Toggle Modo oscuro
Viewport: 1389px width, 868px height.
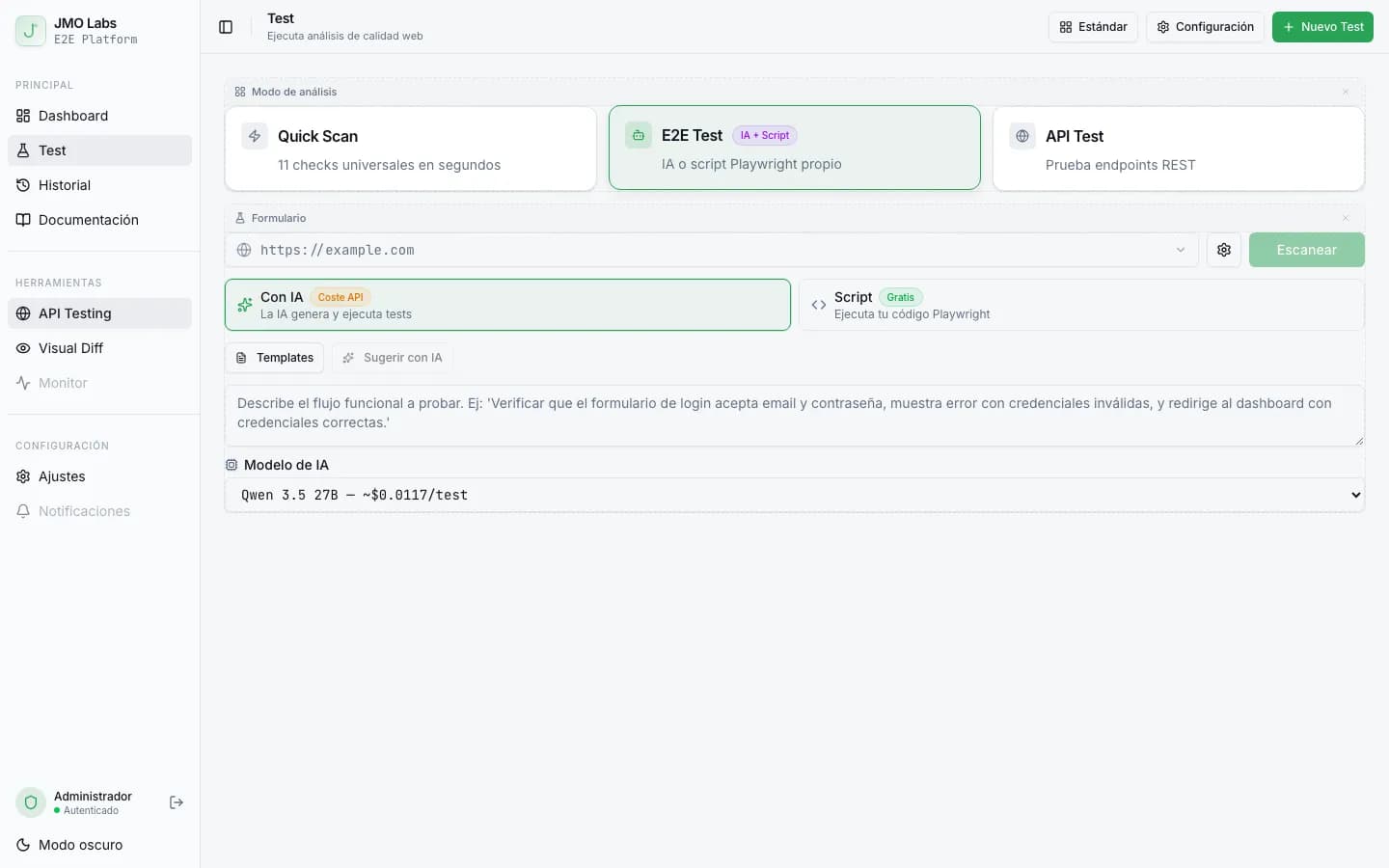pos(81,845)
